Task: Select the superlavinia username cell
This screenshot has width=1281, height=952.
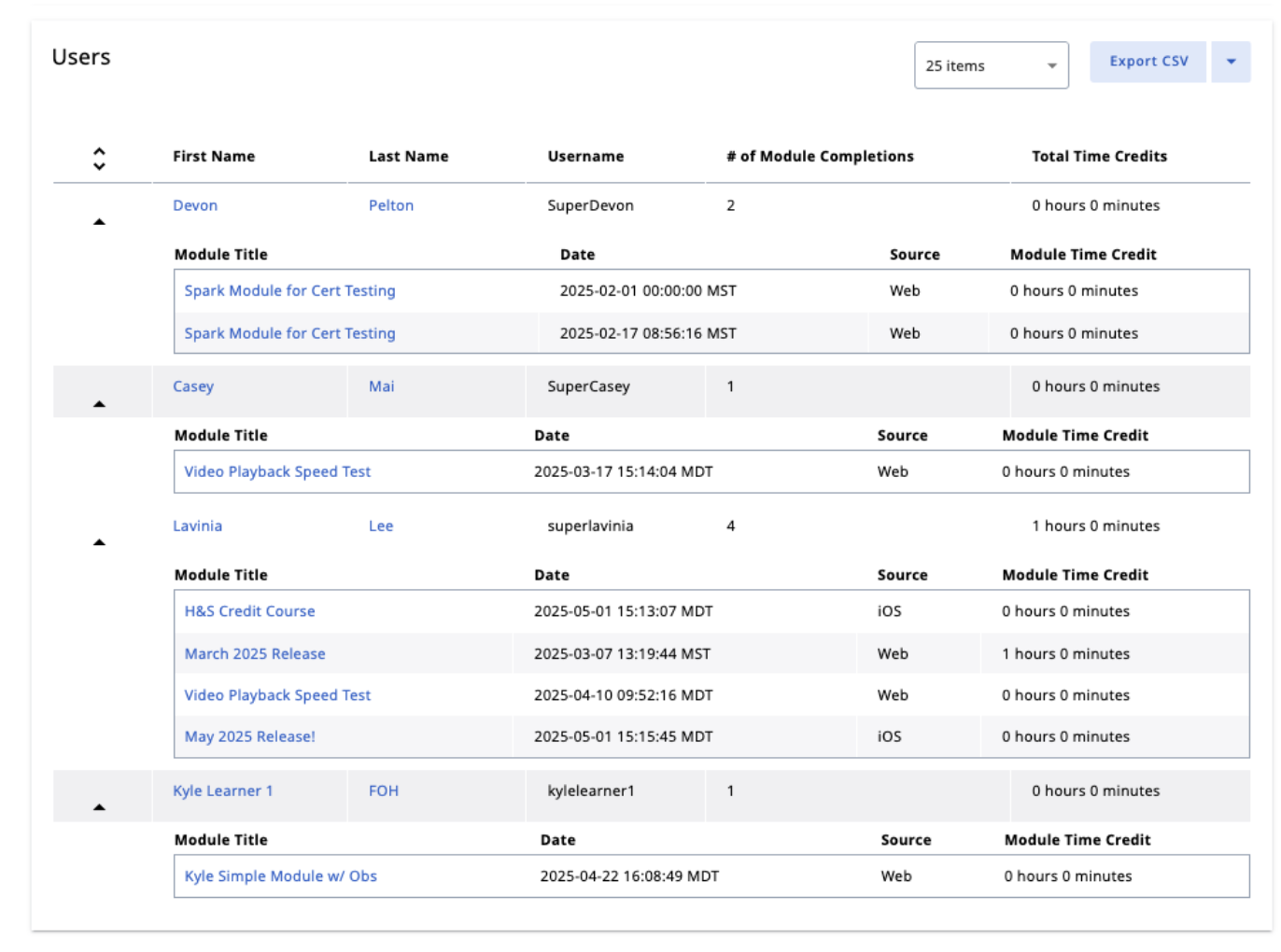Action: pyautogui.click(x=590, y=526)
